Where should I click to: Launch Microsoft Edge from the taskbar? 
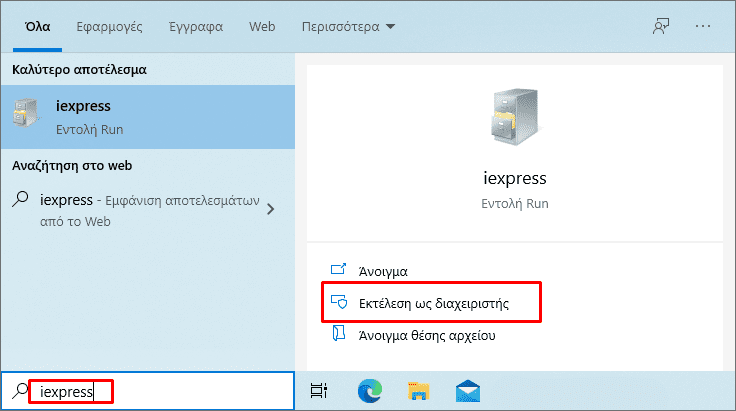coord(370,391)
